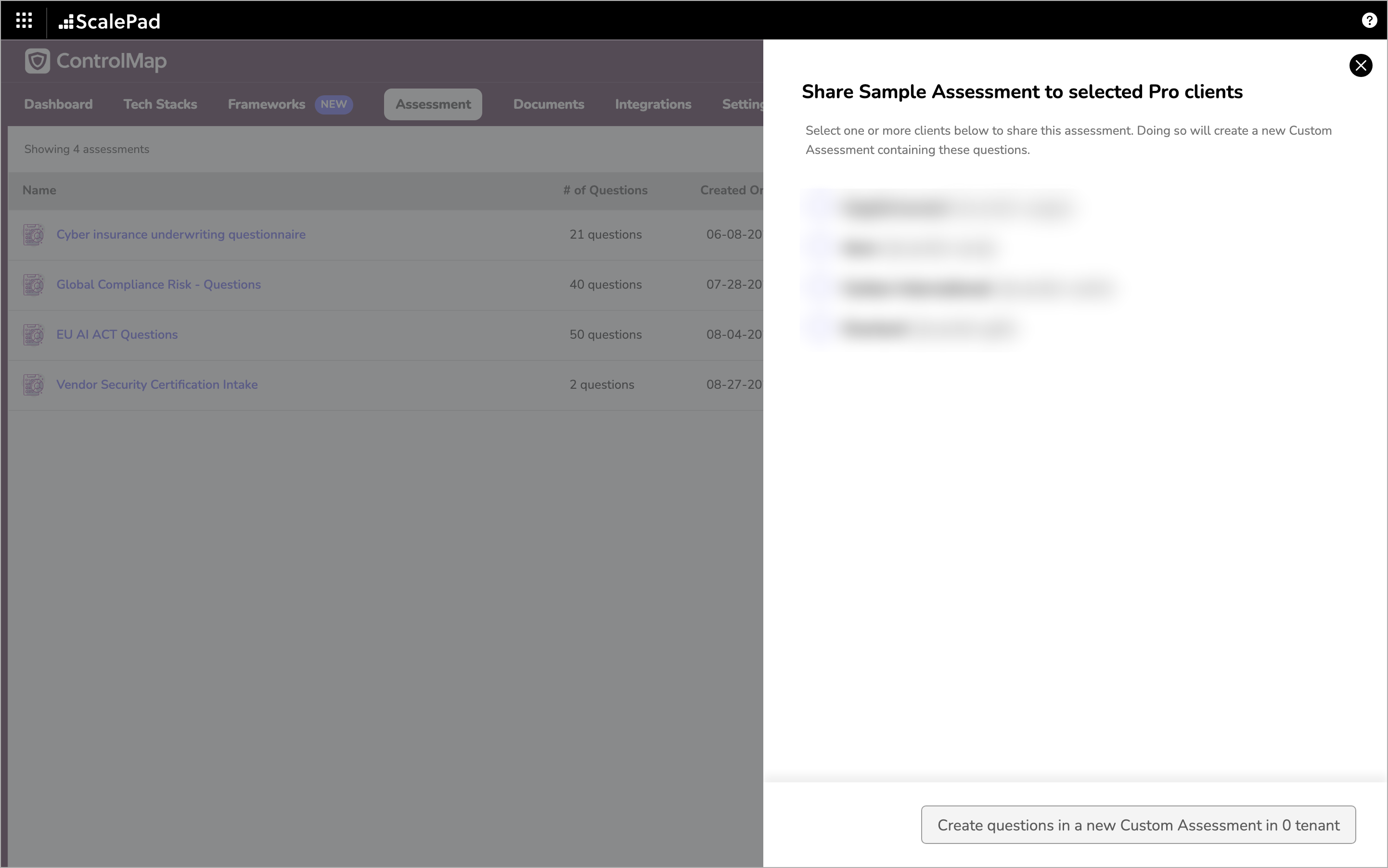Navigate to the Integrations tab
Viewport: 1388px width, 868px height.
coord(653,104)
